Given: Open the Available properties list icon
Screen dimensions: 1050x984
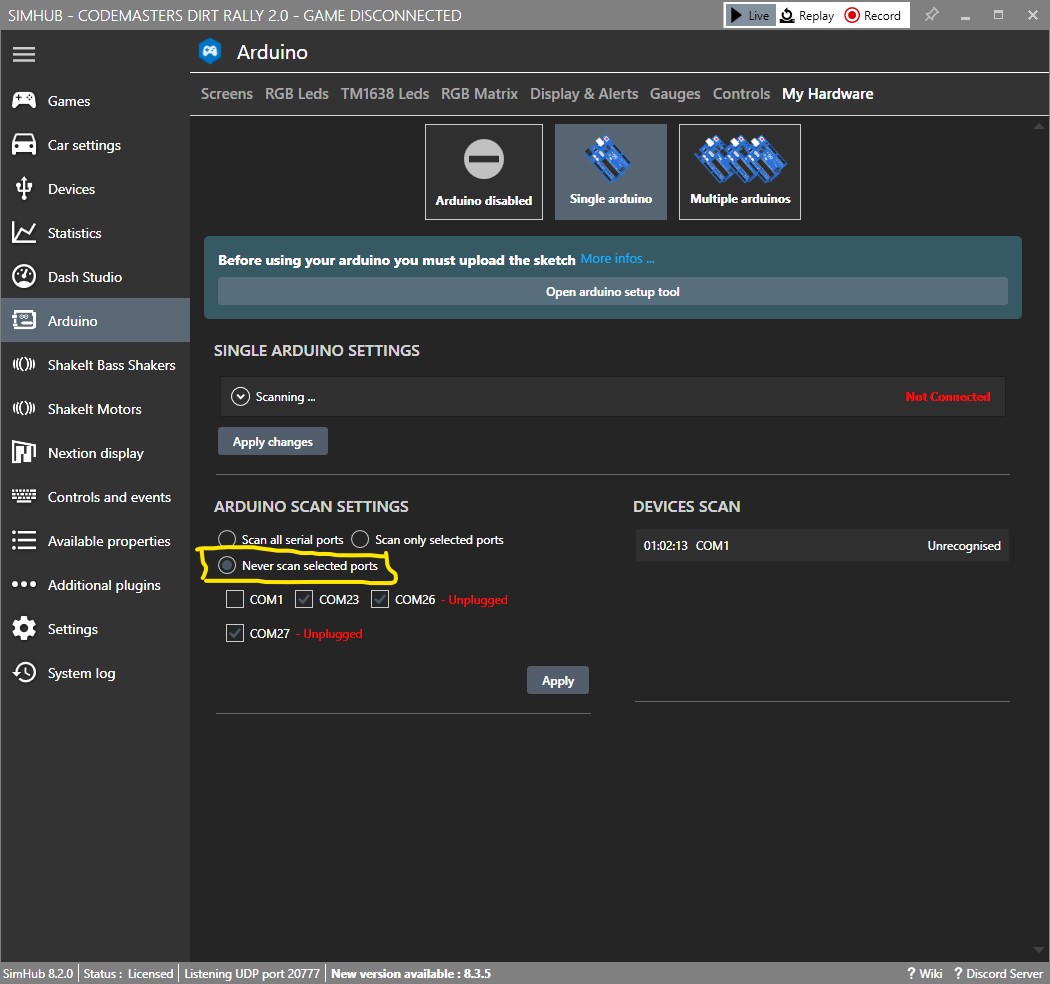Looking at the screenshot, I should click(x=24, y=541).
